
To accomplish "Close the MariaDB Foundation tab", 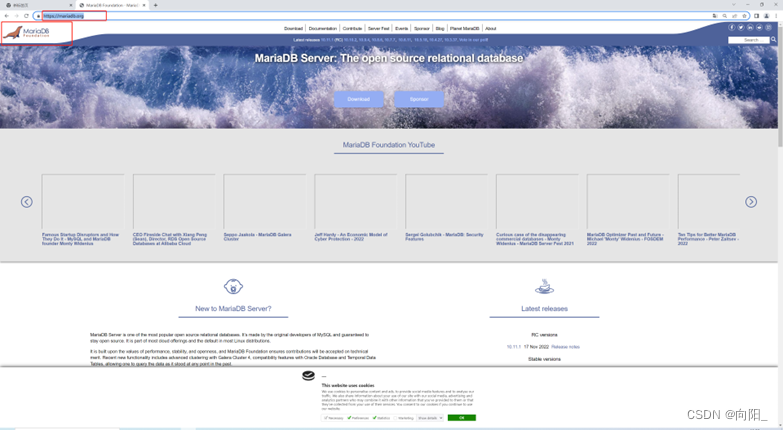I will click(144, 5).
